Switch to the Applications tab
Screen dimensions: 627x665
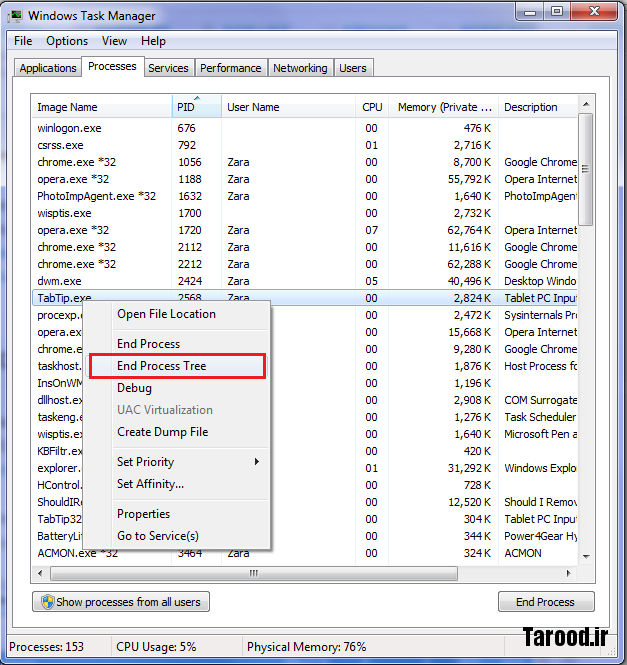coord(48,68)
